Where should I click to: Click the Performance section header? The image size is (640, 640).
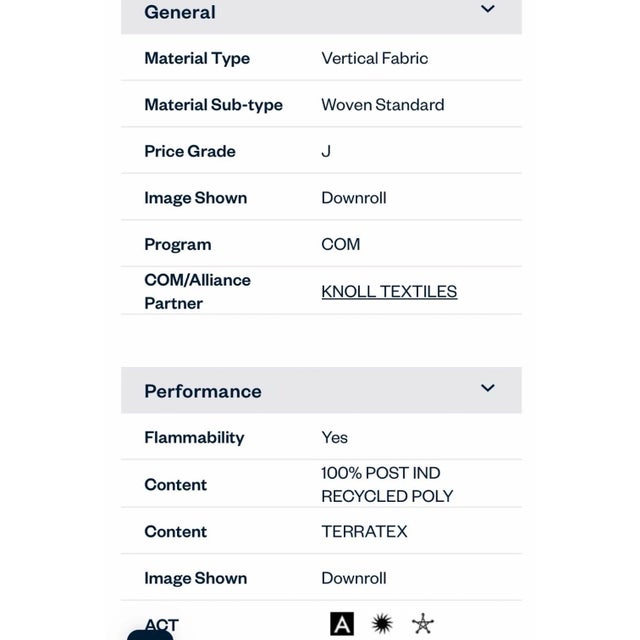(203, 391)
